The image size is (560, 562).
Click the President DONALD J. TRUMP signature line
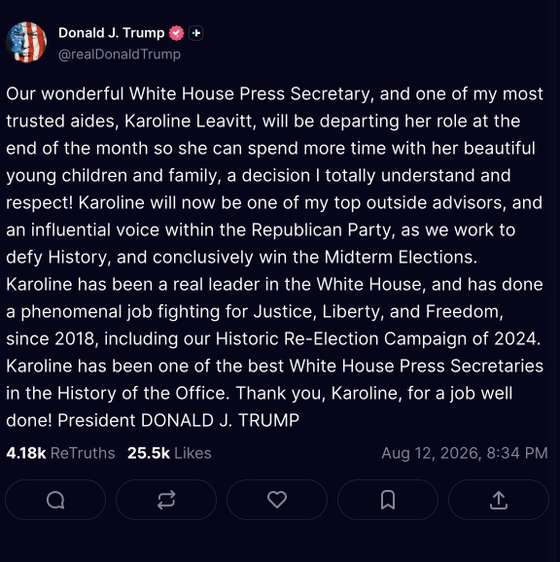[178, 420]
